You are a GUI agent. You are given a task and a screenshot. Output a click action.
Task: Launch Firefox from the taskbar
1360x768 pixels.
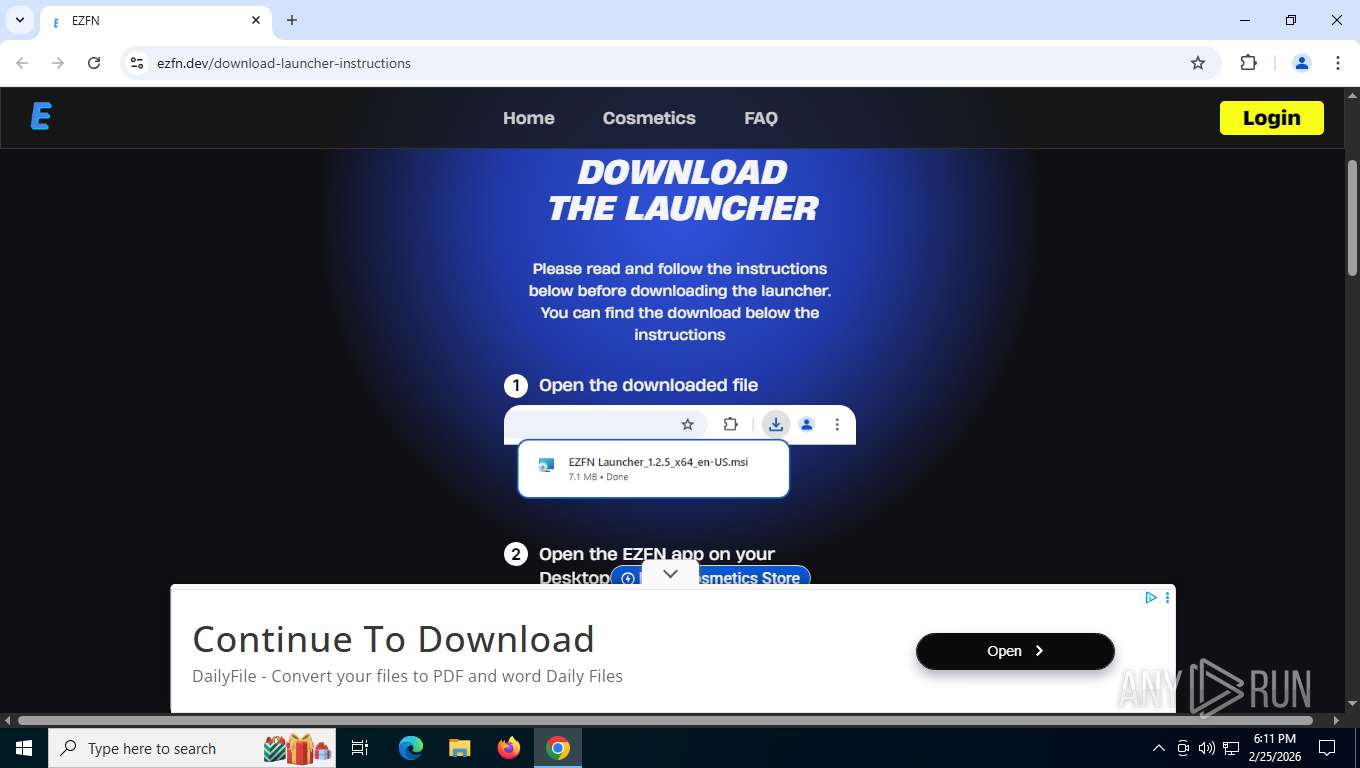509,748
